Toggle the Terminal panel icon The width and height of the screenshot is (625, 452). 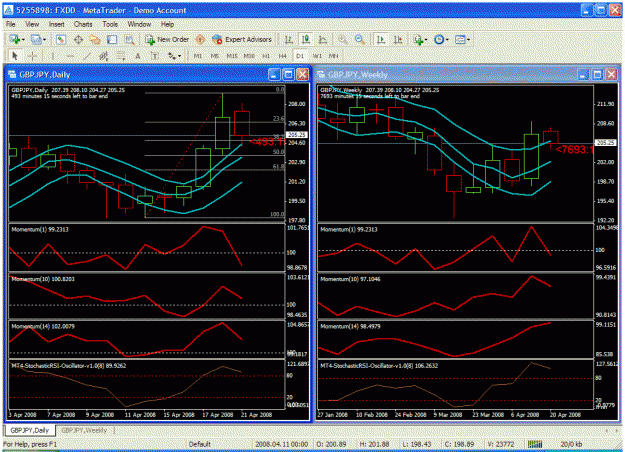coord(112,39)
